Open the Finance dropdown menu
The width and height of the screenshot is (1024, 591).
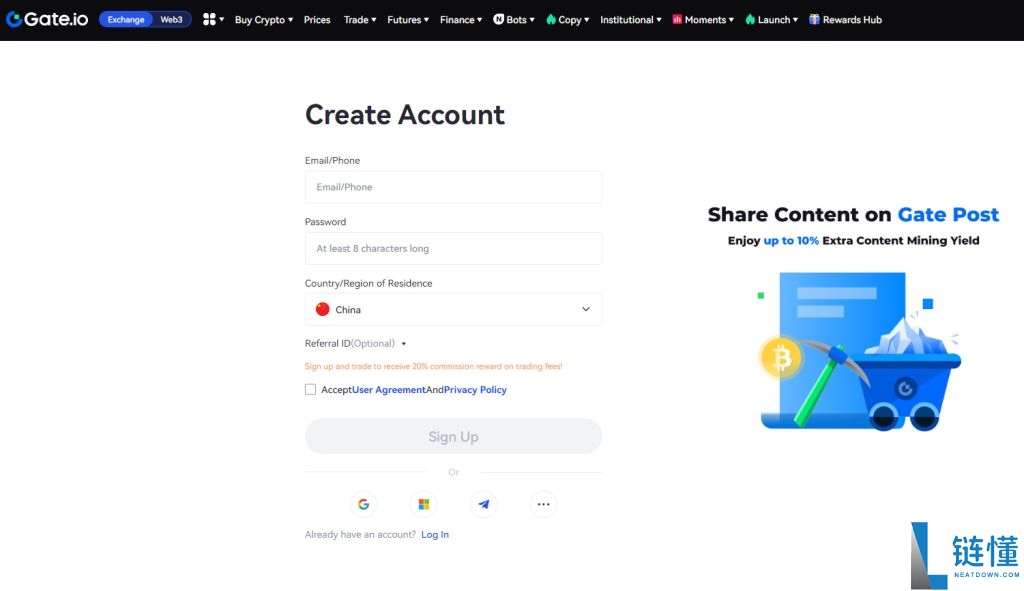click(x=461, y=20)
